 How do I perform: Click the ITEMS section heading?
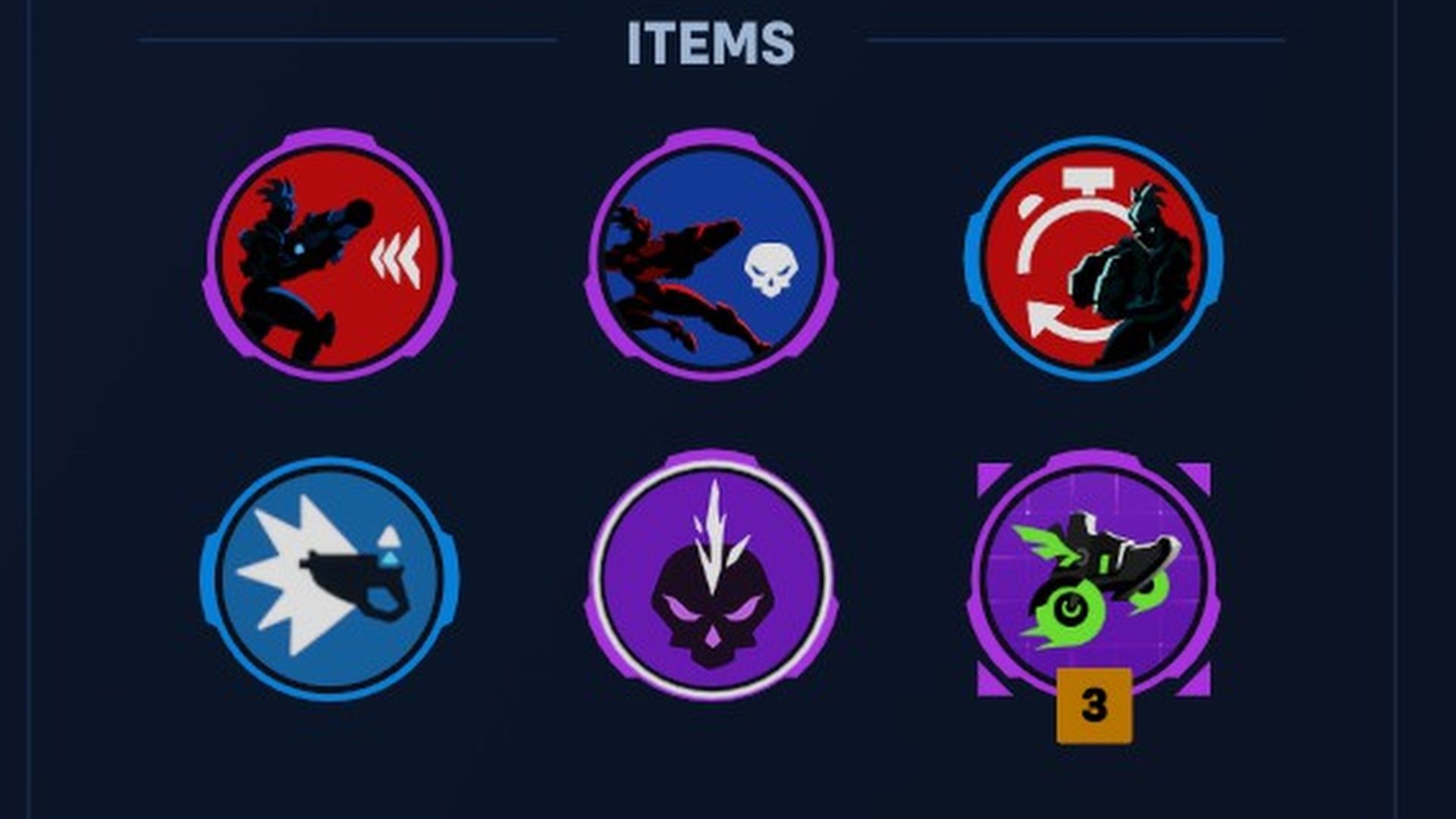tap(711, 43)
